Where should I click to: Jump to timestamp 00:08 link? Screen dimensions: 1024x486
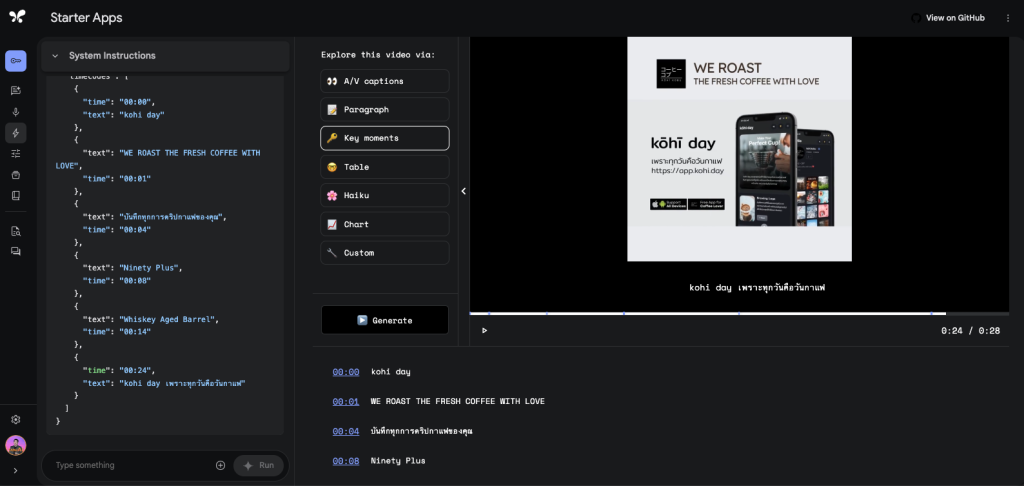345,461
